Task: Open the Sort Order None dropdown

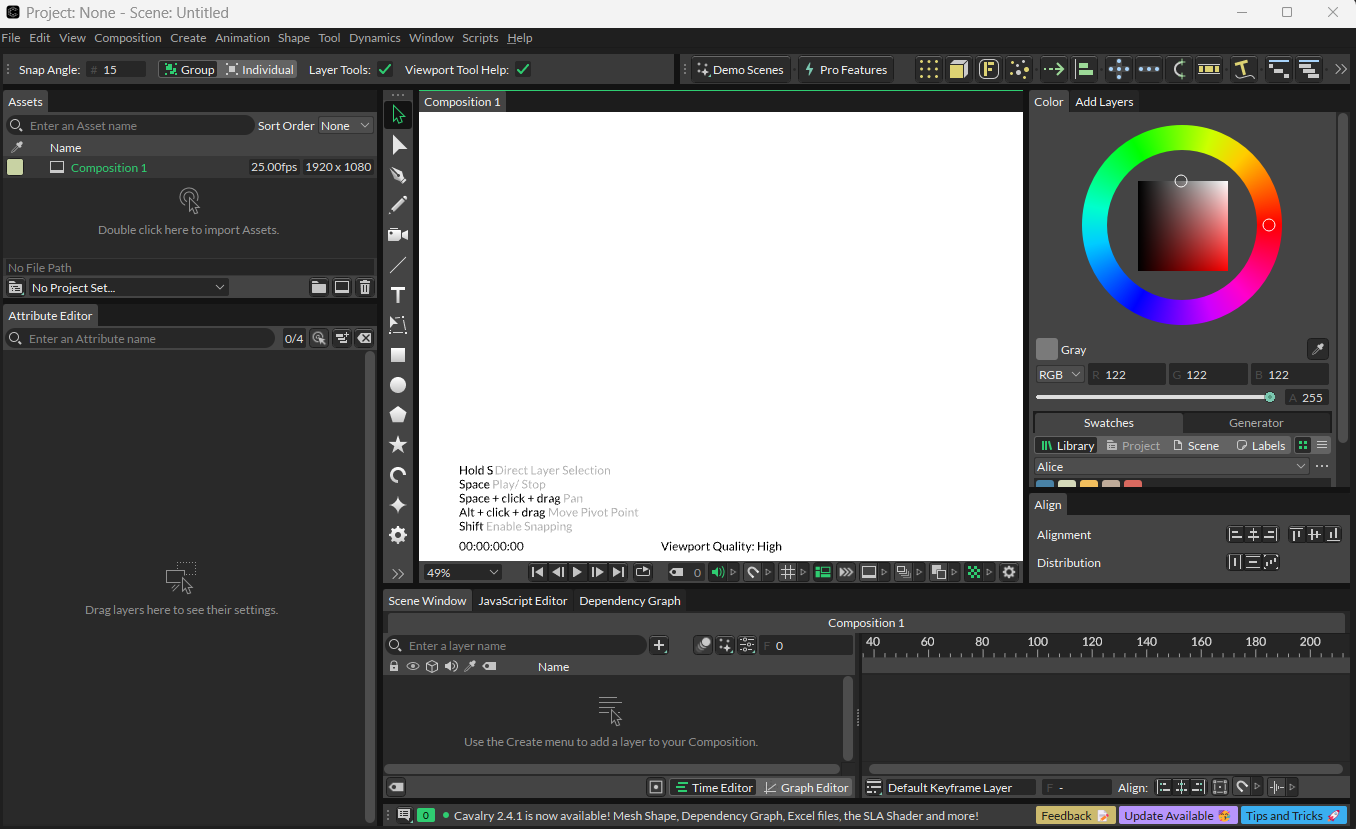Action: pyautogui.click(x=345, y=125)
